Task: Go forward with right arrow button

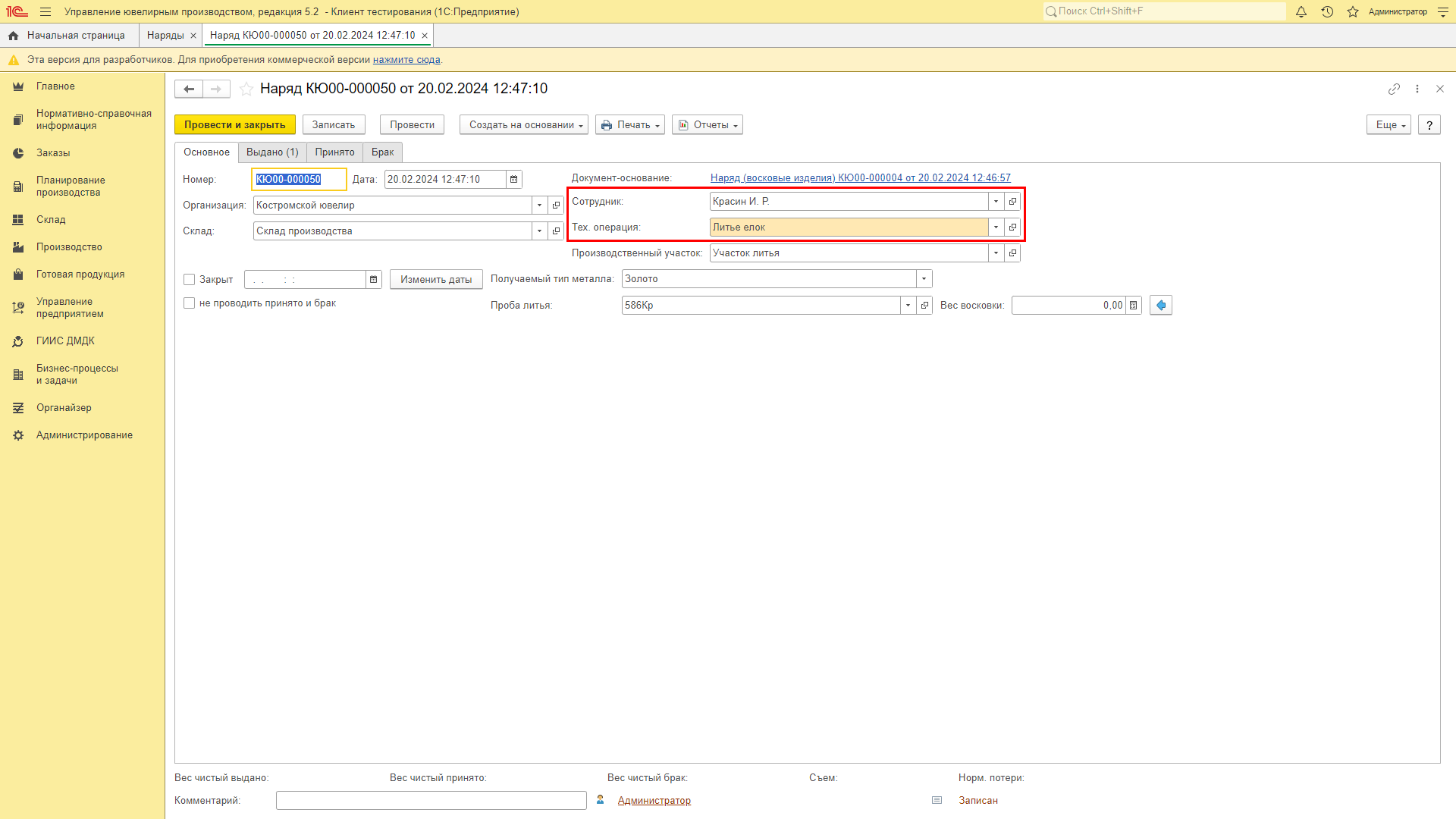Action: (x=216, y=89)
